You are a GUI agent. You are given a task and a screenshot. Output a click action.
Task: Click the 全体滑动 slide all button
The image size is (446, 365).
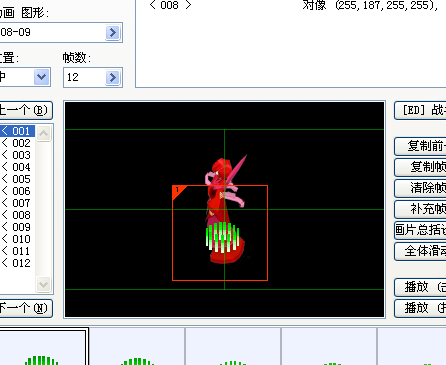420,251
